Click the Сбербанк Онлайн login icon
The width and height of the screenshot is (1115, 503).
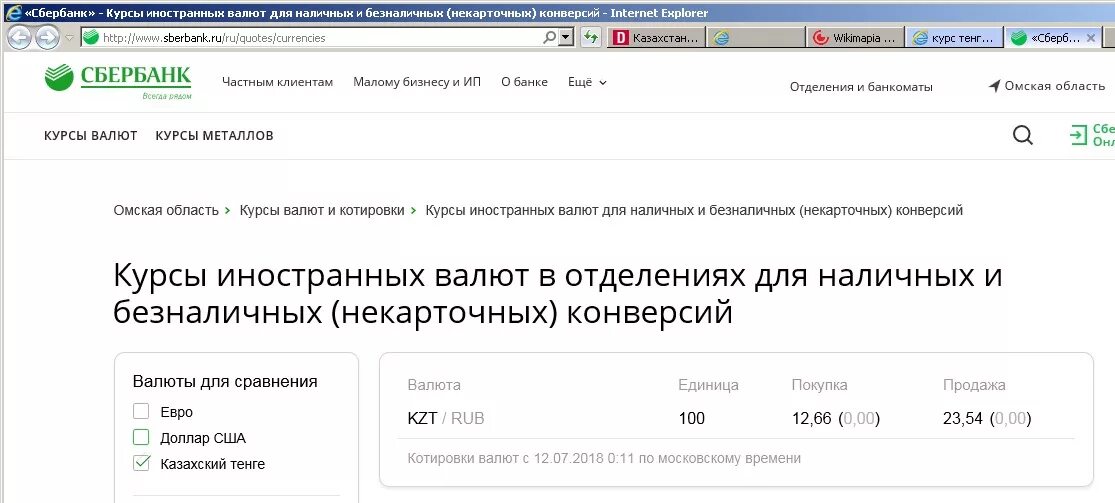tap(1079, 134)
